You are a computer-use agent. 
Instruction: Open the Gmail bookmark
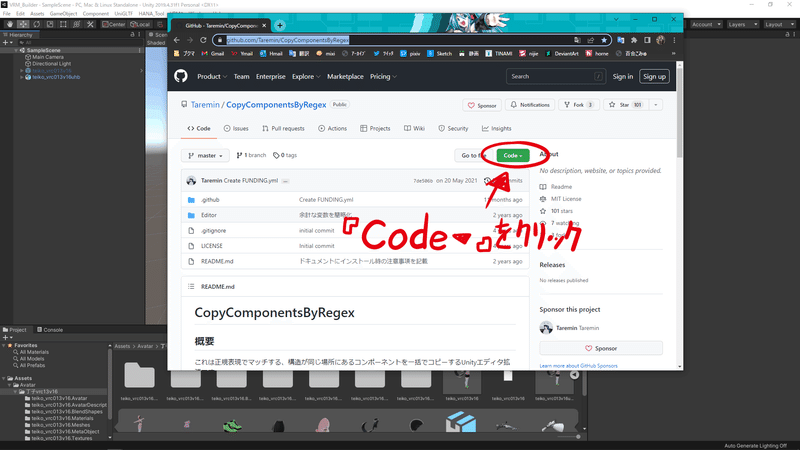213,53
